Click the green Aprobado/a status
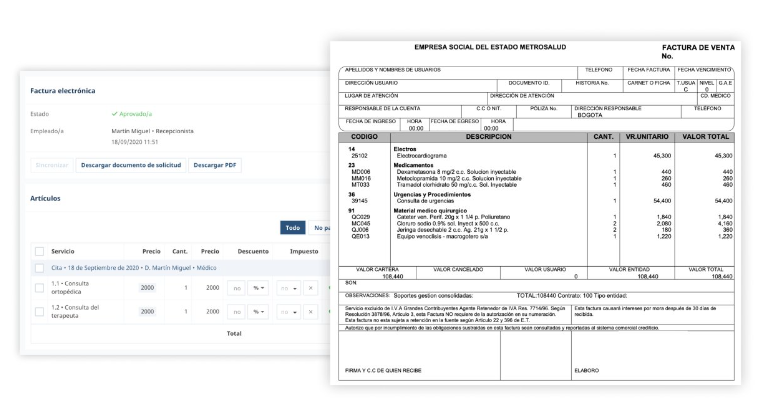Screen dimensions: 773x408 132,114
